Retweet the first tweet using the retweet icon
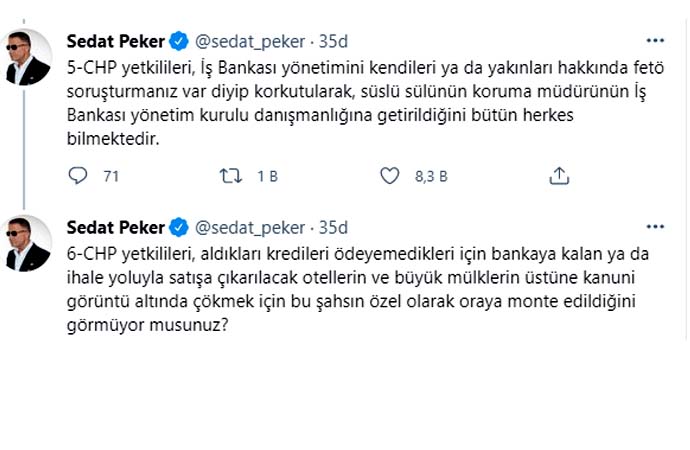 (230, 176)
